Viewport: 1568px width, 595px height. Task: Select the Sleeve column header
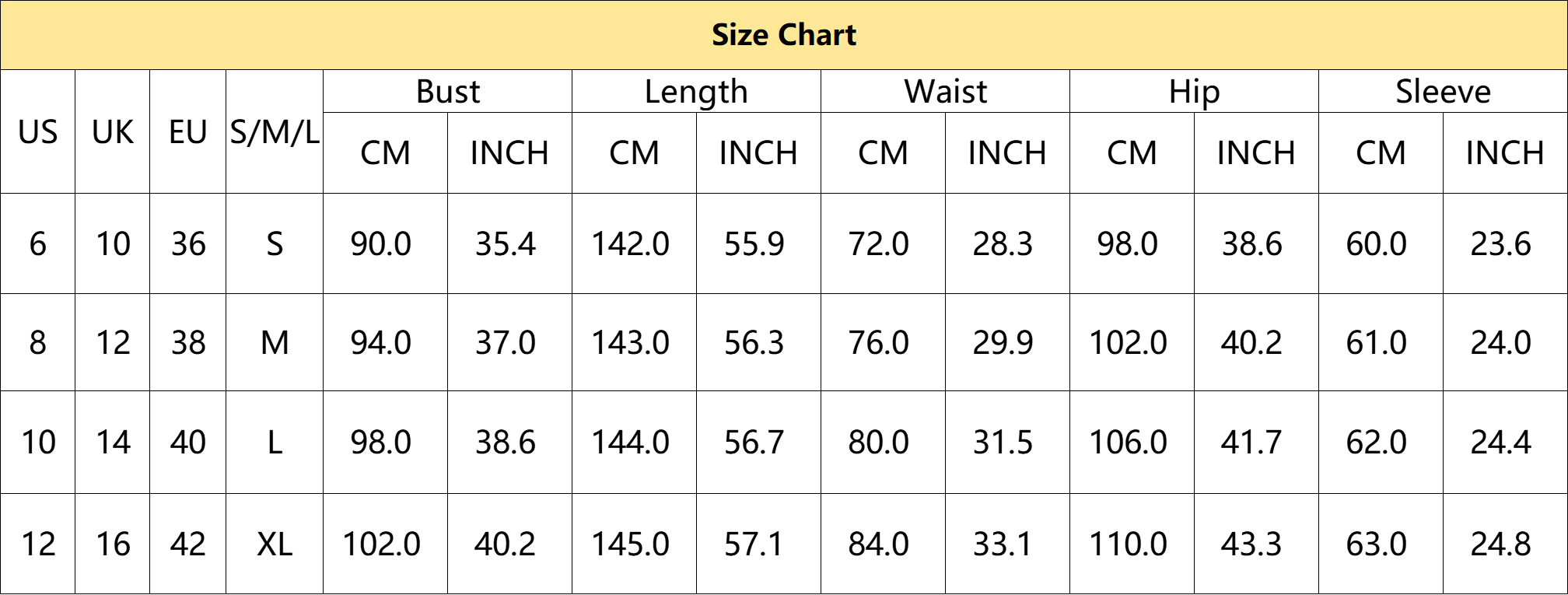[1443, 92]
